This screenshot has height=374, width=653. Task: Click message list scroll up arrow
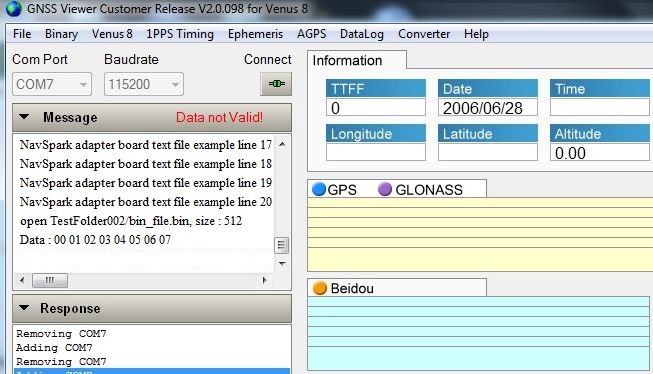click(282, 145)
